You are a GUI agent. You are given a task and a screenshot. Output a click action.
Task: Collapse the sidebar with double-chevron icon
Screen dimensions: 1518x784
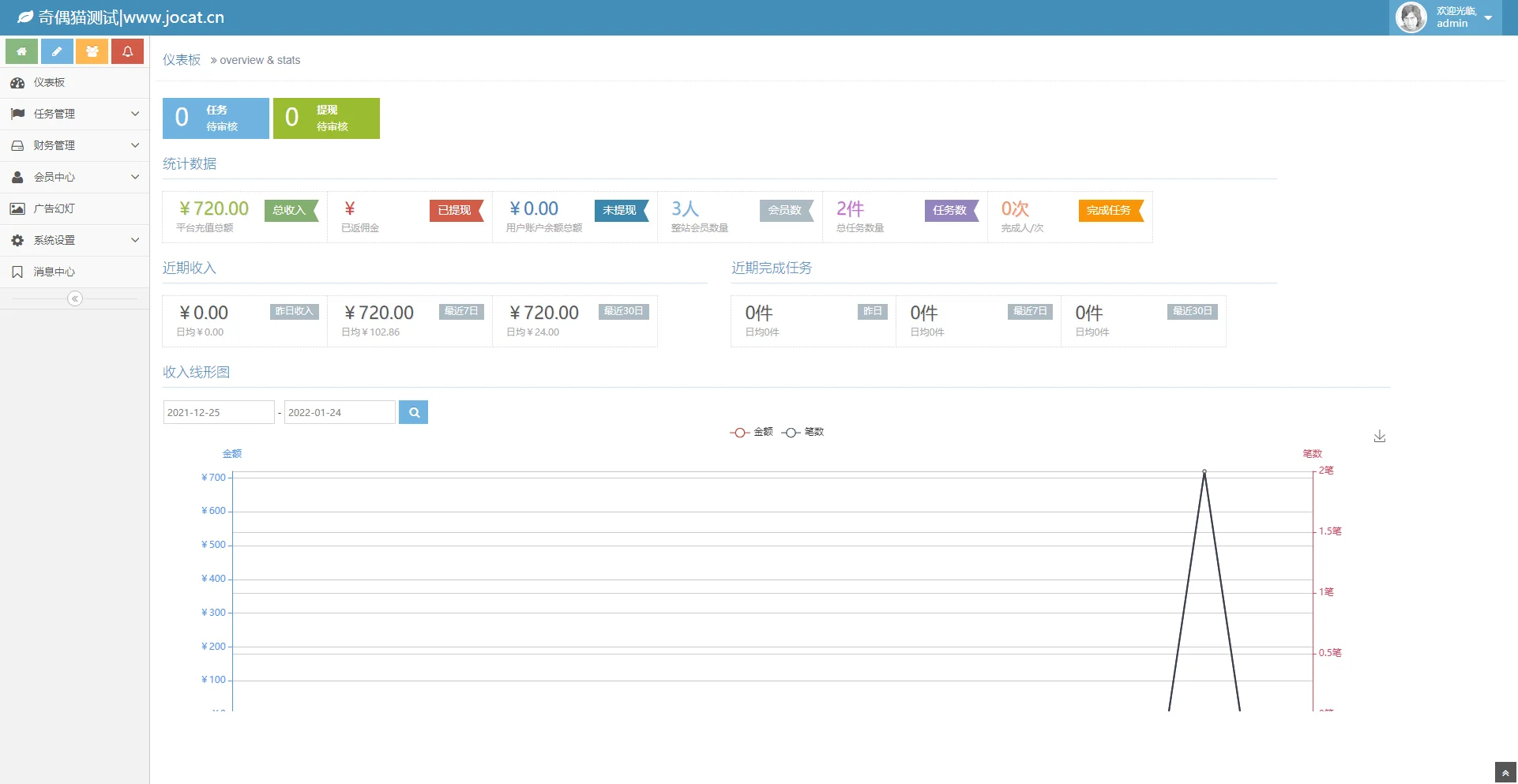75,298
